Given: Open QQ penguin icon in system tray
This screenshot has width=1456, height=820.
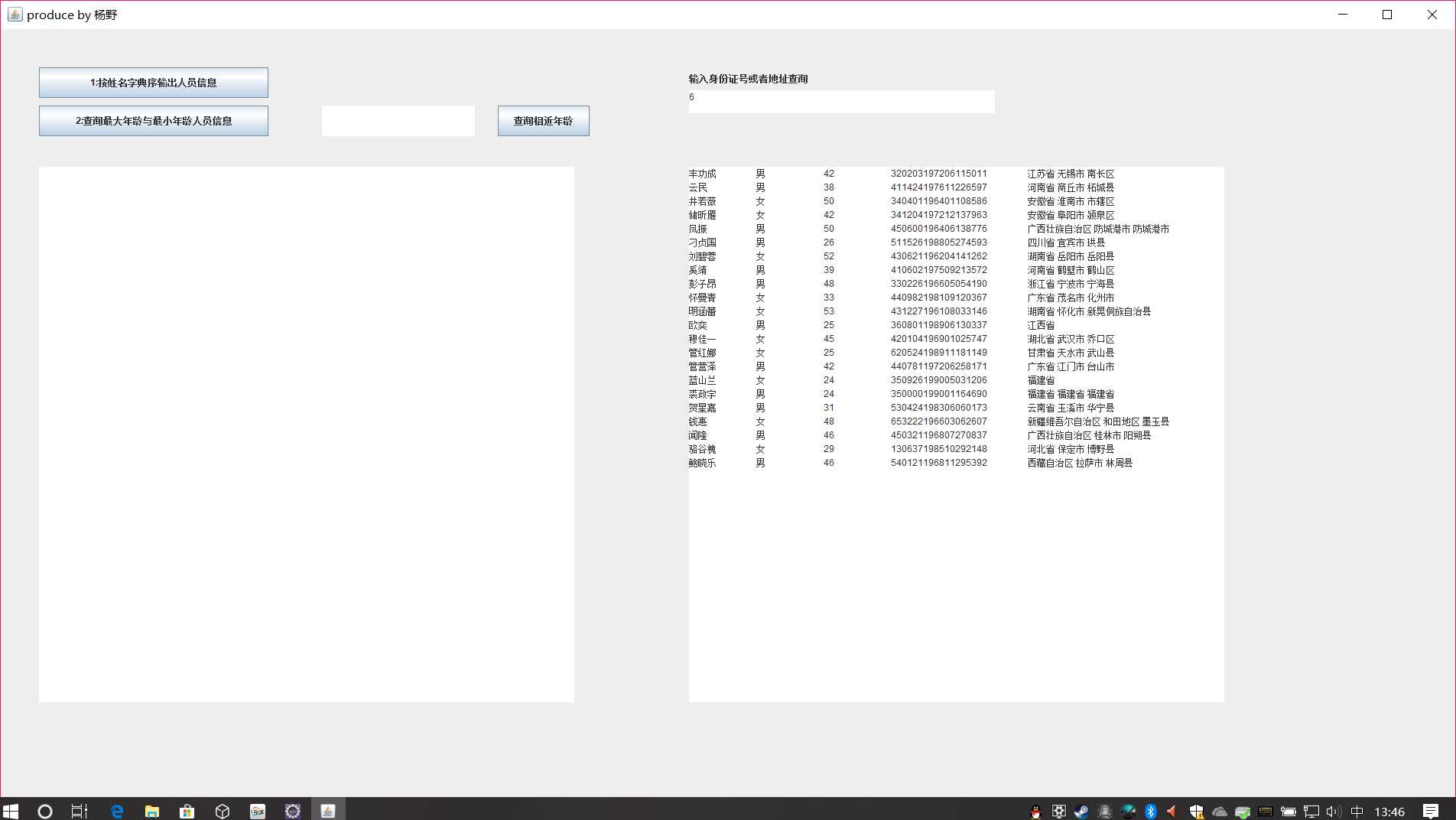Looking at the screenshot, I should [1036, 812].
